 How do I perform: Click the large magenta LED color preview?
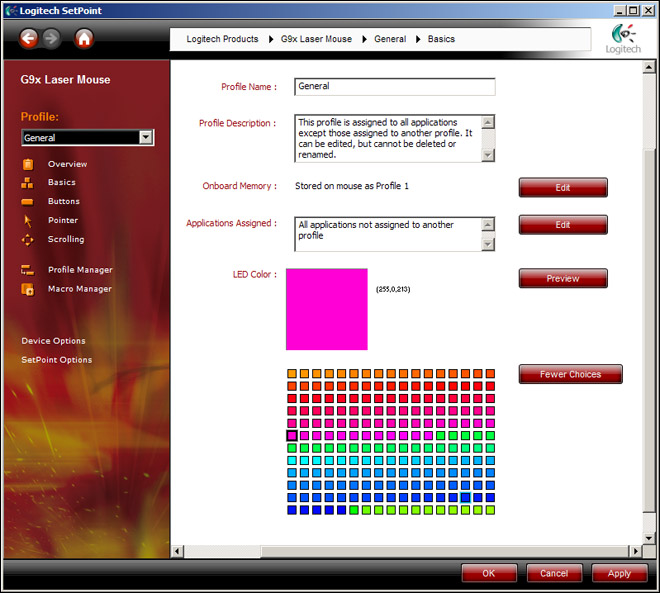pos(327,309)
